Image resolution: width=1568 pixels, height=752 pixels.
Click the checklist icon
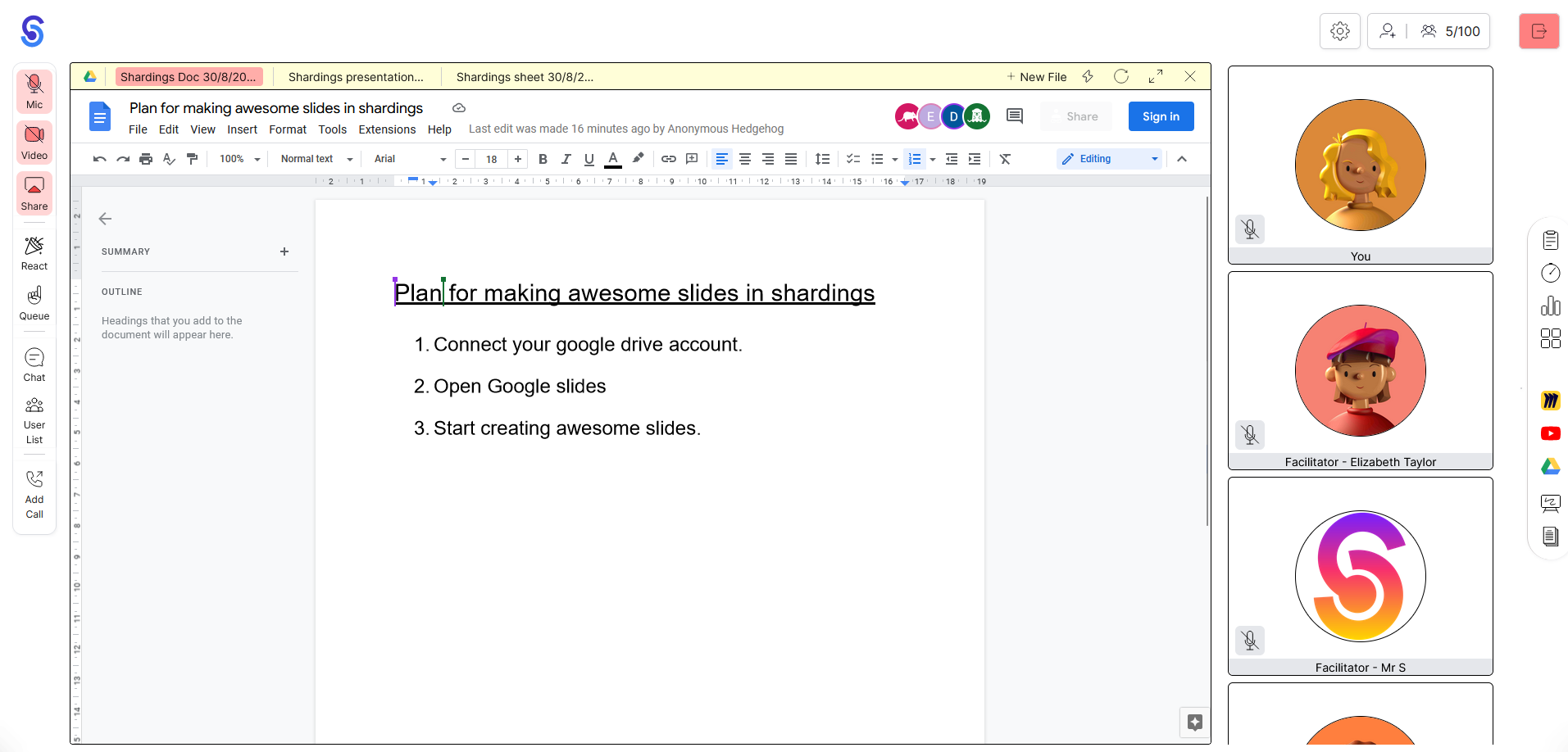[853, 159]
